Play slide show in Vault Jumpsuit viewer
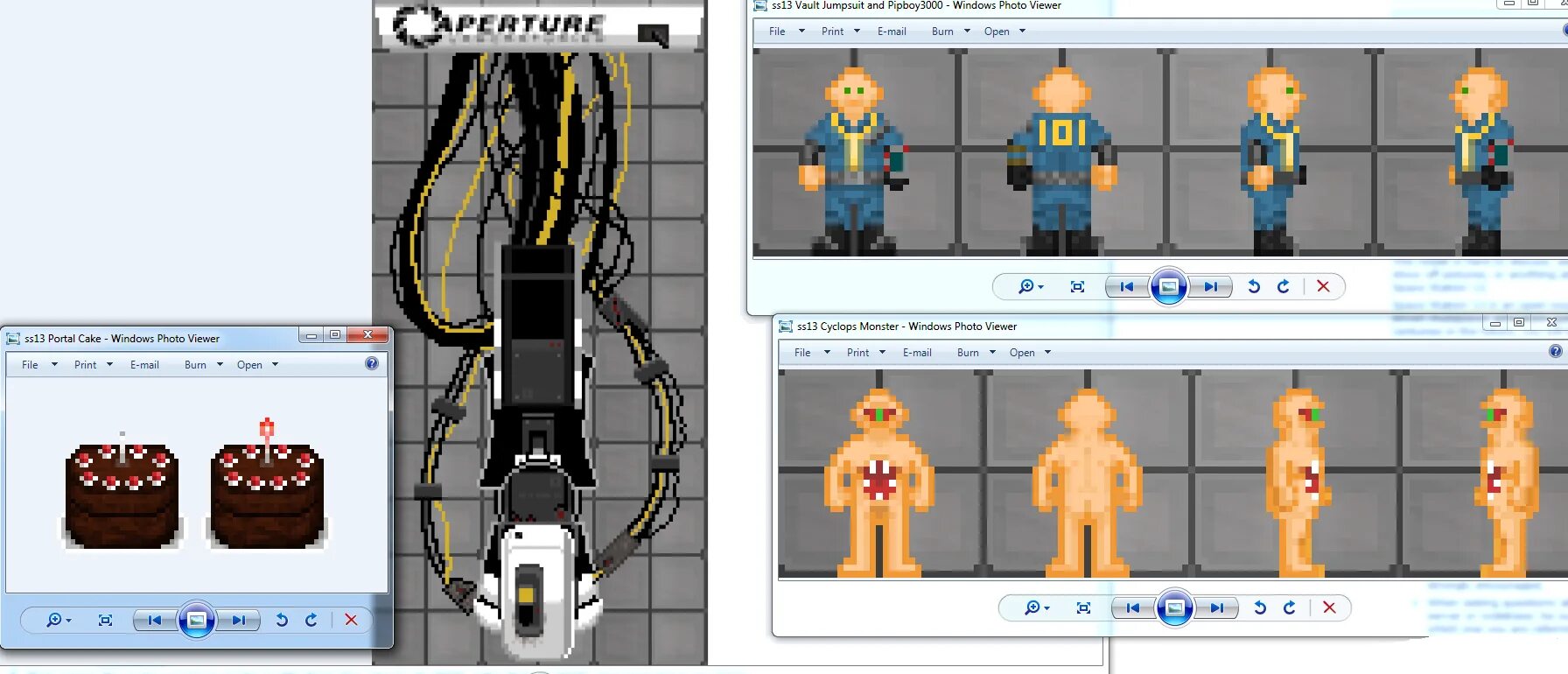This screenshot has height=674, width=1568. tap(1169, 286)
